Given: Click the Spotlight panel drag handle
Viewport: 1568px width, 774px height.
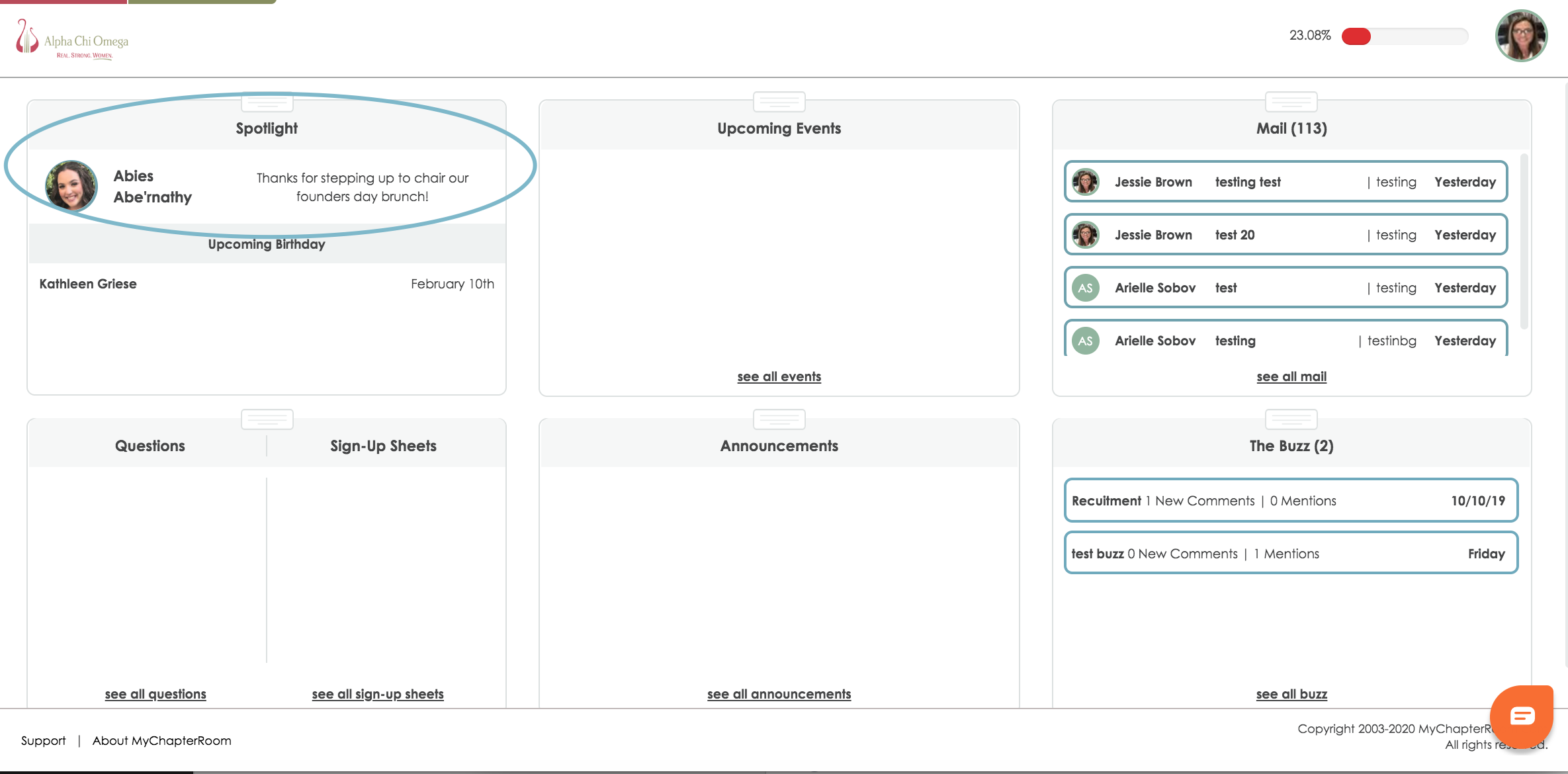Looking at the screenshot, I should (x=267, y=103).
